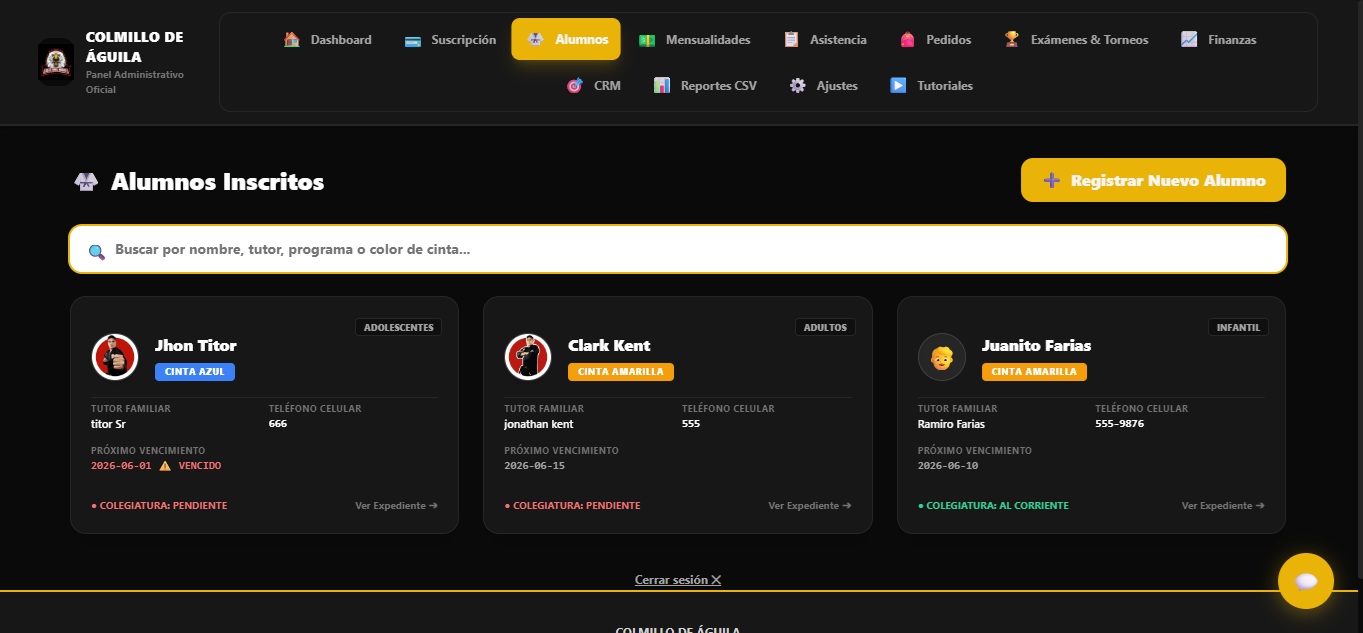1363x633 pixels.
Task: Click the Exámenes & Torneos trophy icon
Action: pos(1012,40)
